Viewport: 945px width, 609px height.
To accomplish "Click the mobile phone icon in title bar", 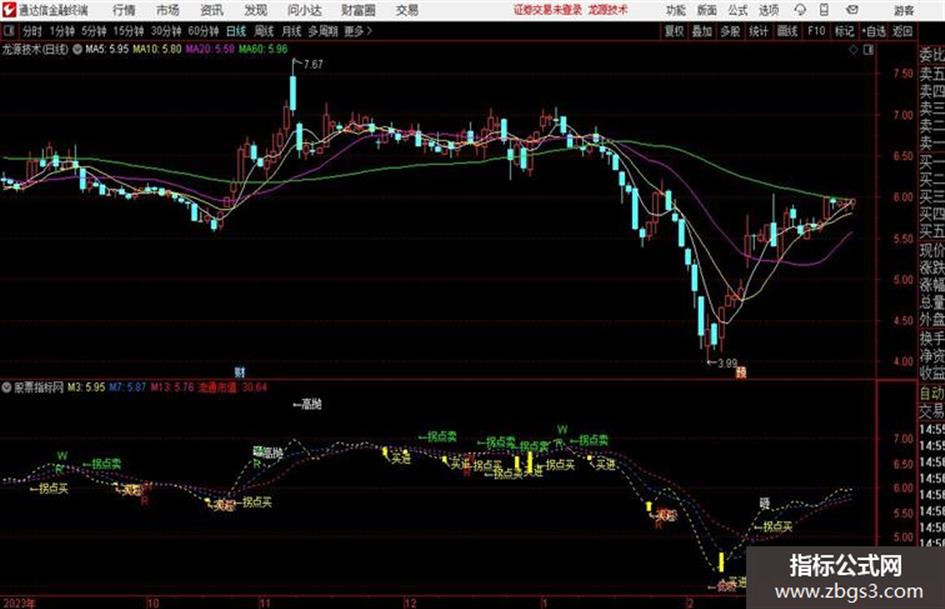I will click(824, 10).
